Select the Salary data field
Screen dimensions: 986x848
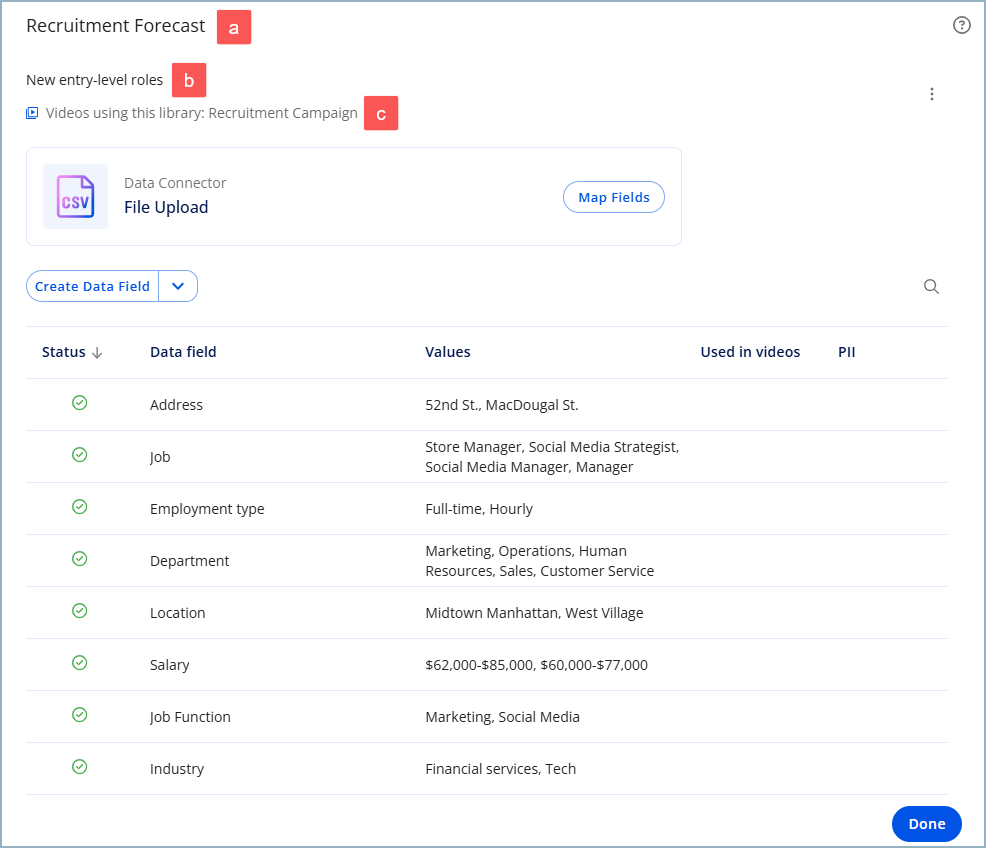pyautogui.click(x=169, y=665)
